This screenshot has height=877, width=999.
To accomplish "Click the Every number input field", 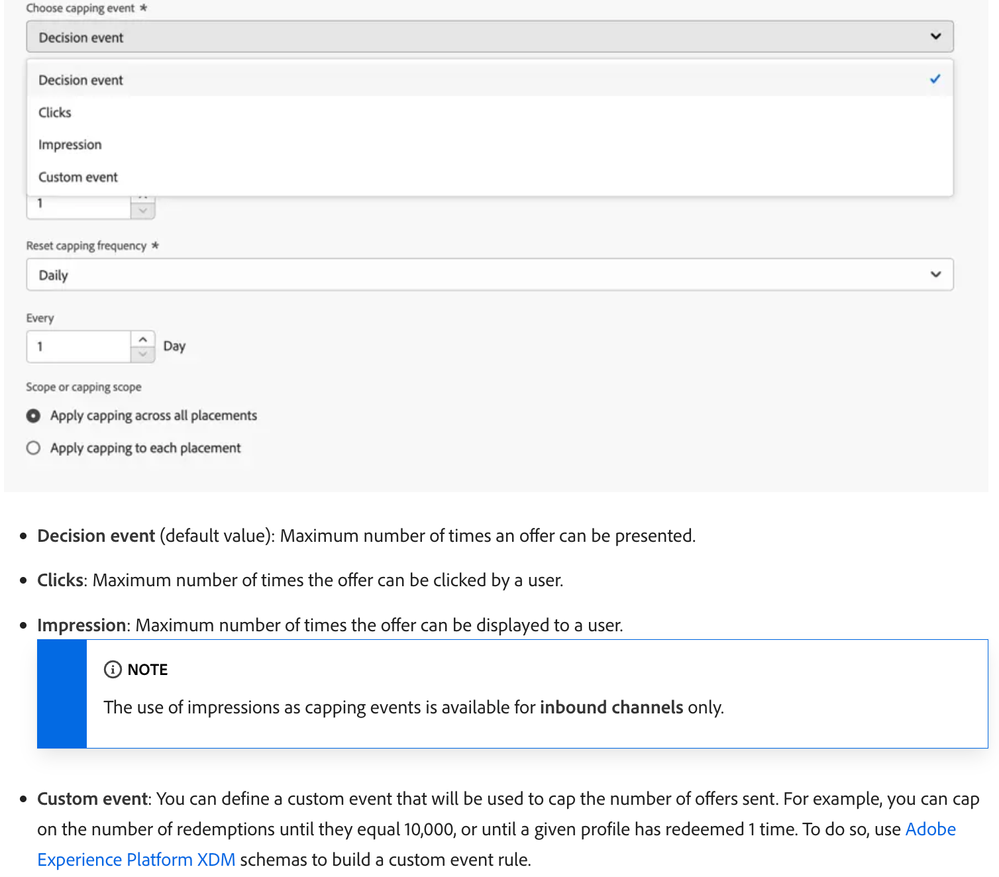I will [x=78, y=347].
